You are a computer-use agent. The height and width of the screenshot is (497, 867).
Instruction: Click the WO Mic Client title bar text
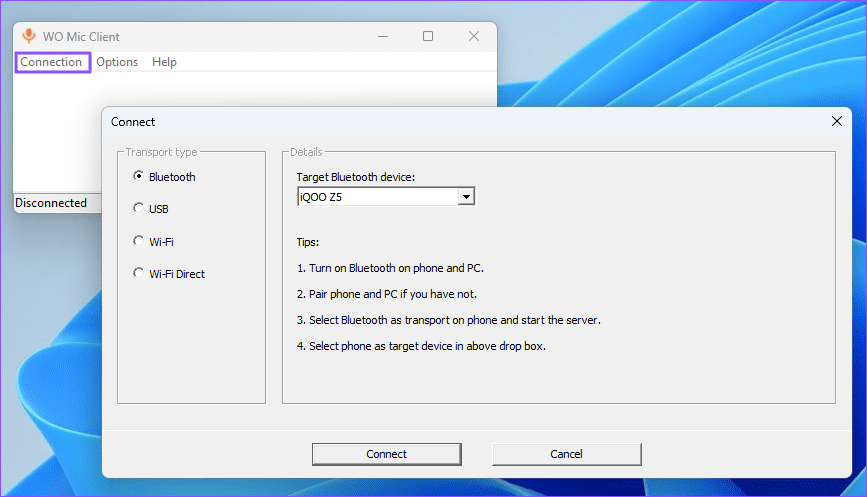tap(81, 36)
